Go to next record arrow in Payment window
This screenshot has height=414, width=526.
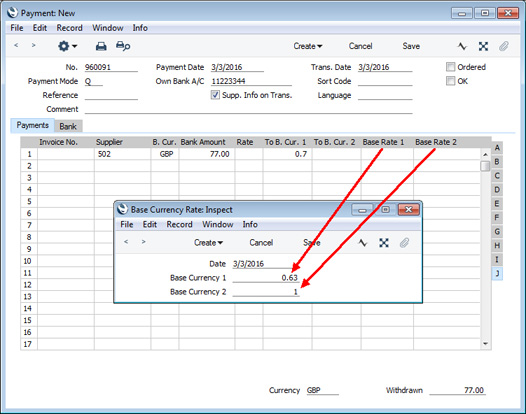point(33,45)
